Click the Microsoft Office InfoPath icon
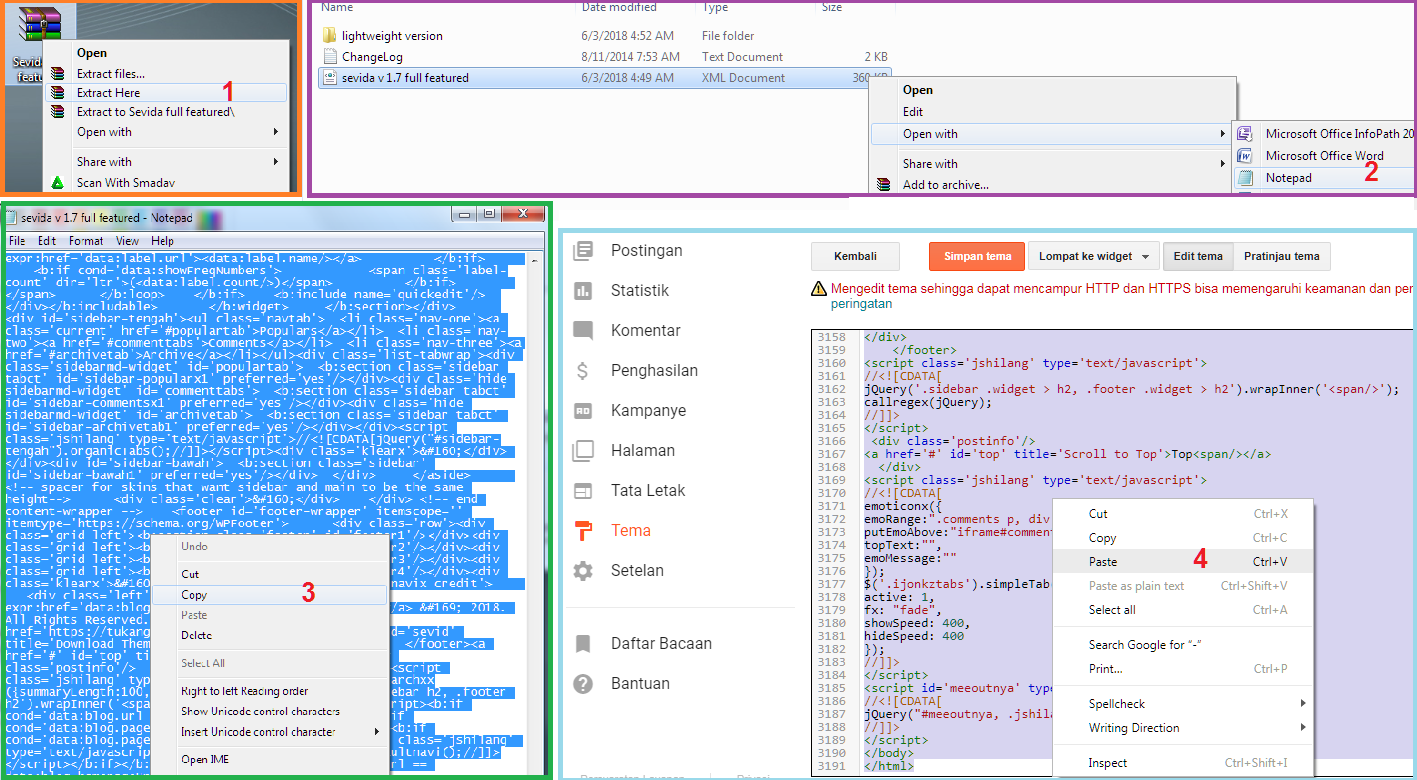The height and width of the screenshot is (780, 1417). point(1245,133)
